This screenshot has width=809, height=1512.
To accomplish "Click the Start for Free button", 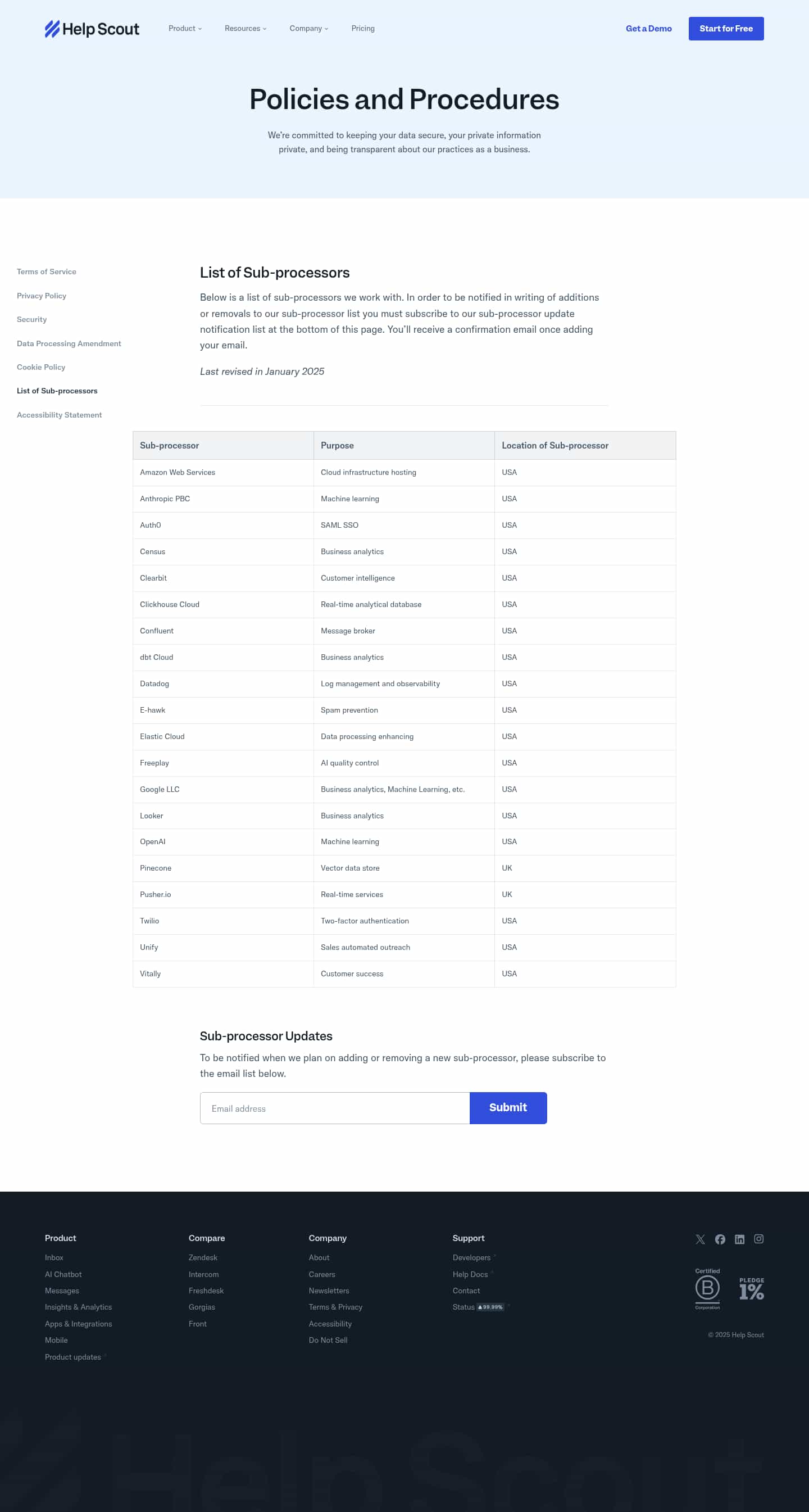I will (x=726, y=29).
